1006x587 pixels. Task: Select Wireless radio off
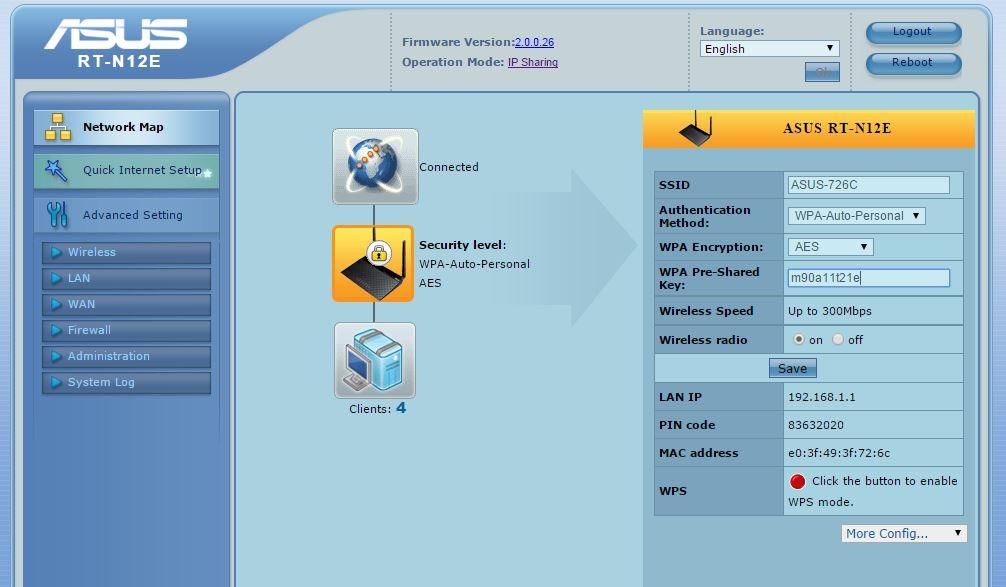[x=838, y=339]
